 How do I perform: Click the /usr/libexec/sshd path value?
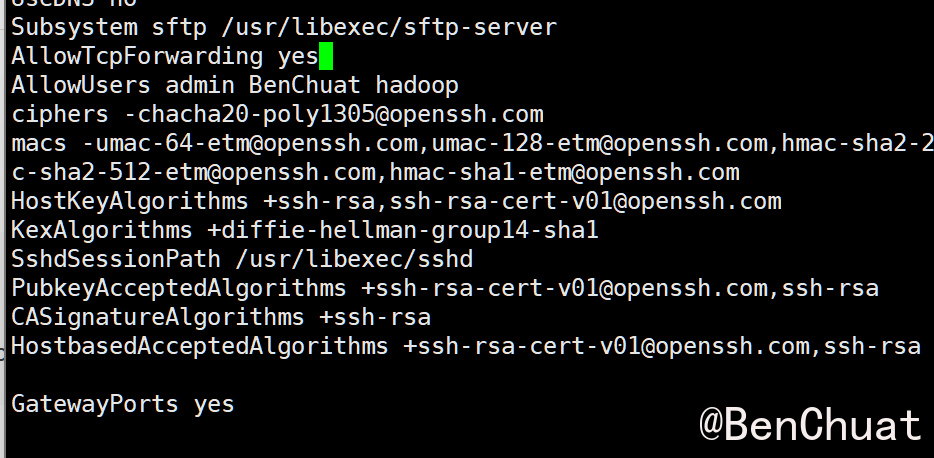coord(354,259)
